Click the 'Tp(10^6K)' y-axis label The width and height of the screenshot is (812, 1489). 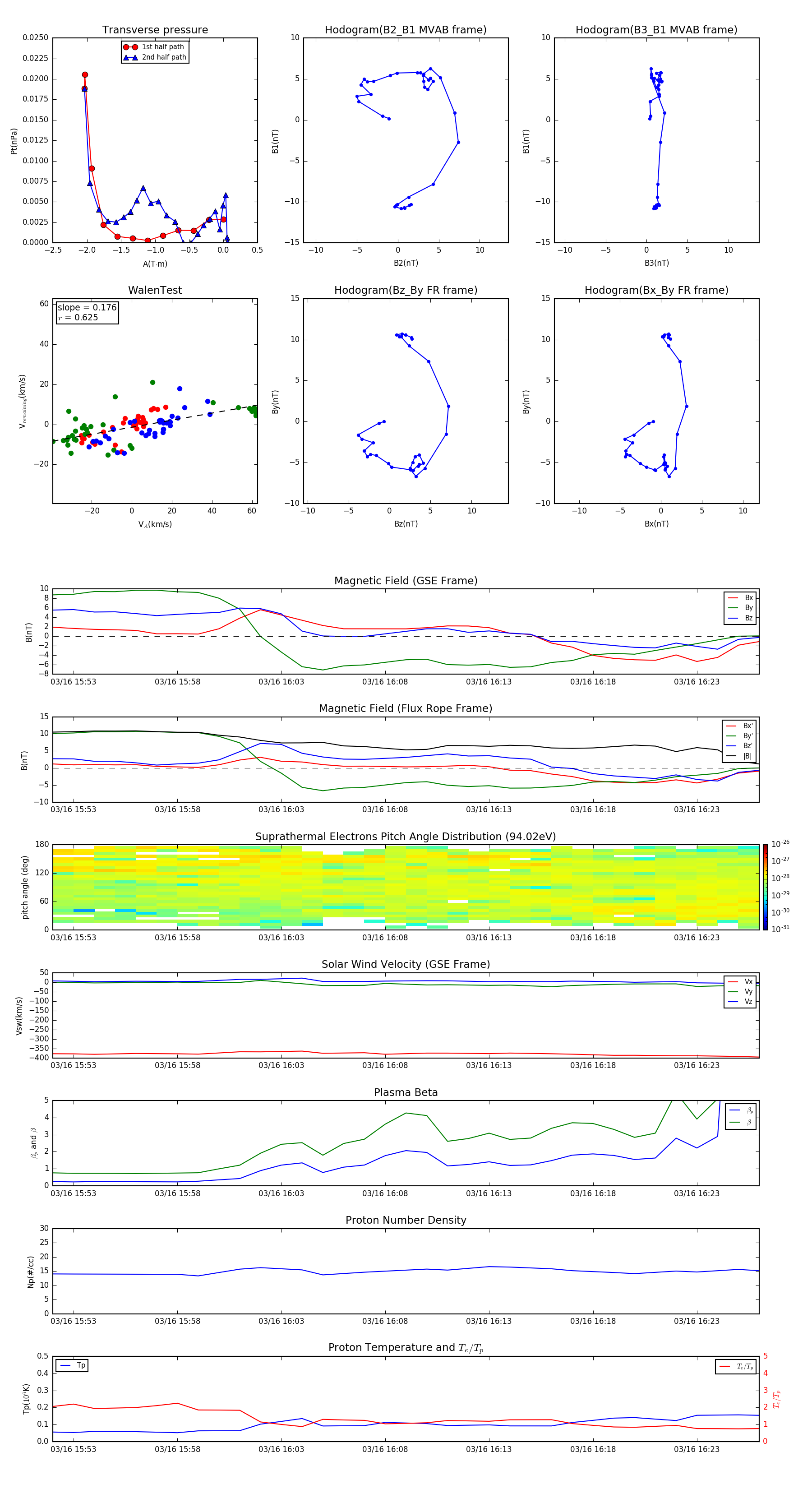point(27,1399)
